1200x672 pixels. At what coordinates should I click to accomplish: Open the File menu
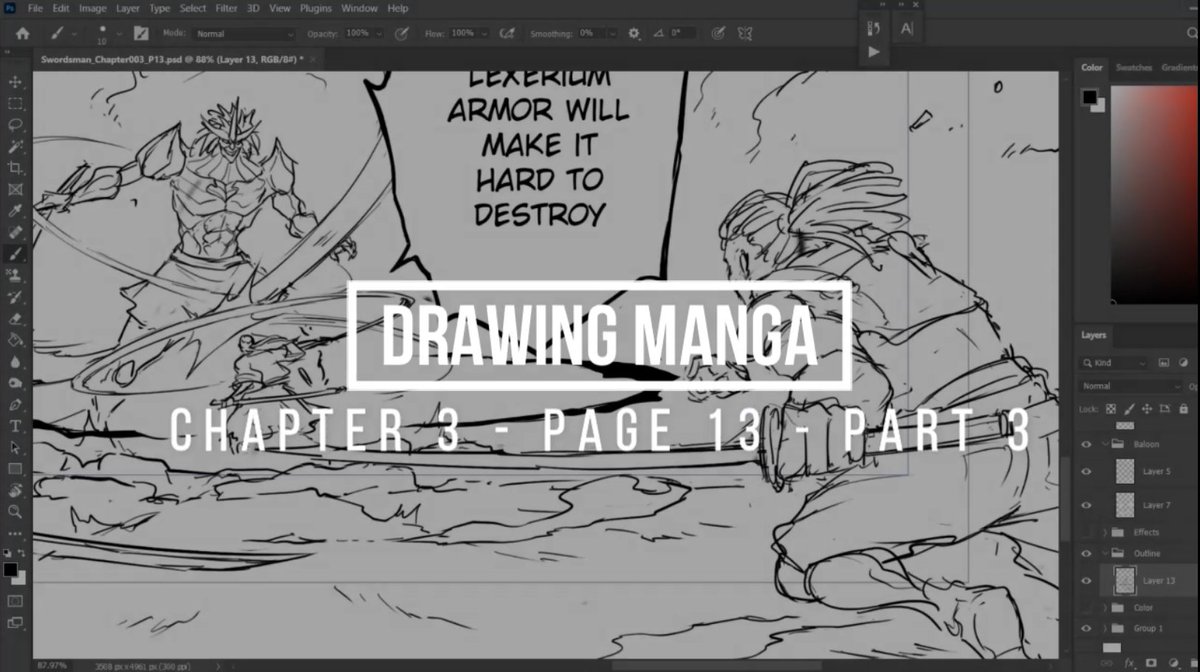tap(35, 8)
